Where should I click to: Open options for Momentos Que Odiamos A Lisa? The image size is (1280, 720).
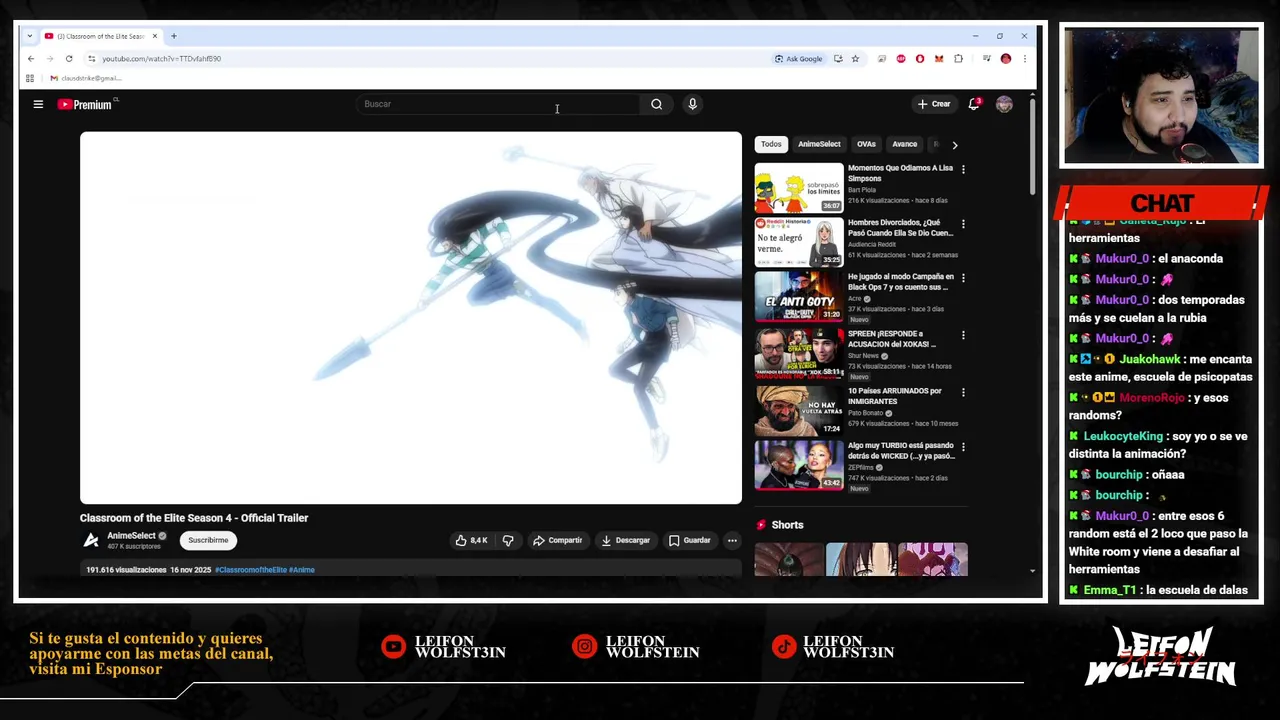pos(963,170)
